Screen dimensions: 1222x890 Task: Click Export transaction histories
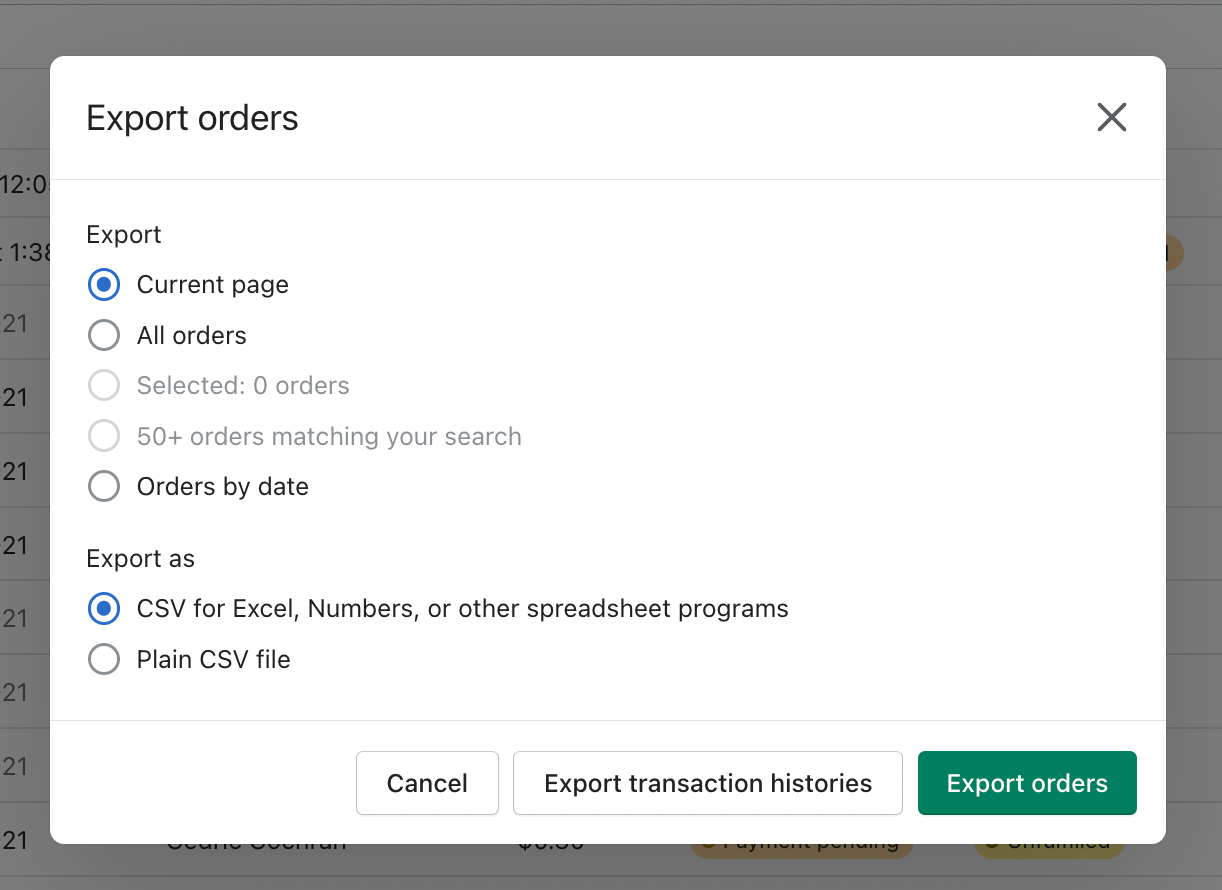tap(707, 783)
